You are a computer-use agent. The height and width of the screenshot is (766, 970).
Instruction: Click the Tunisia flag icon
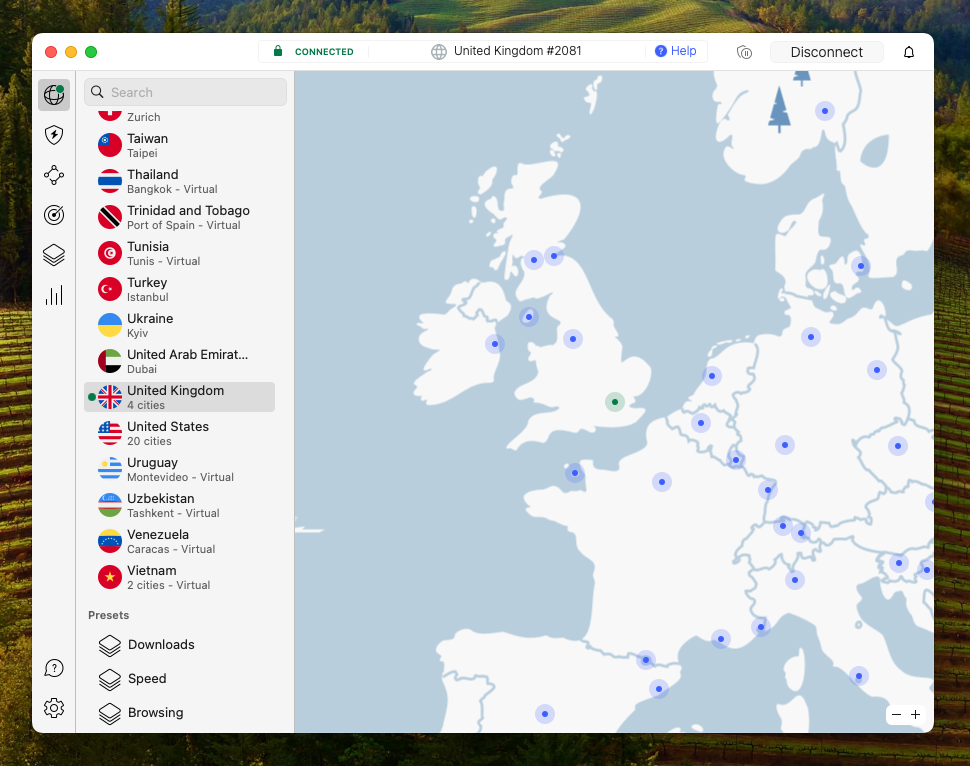tap(109, 253)
